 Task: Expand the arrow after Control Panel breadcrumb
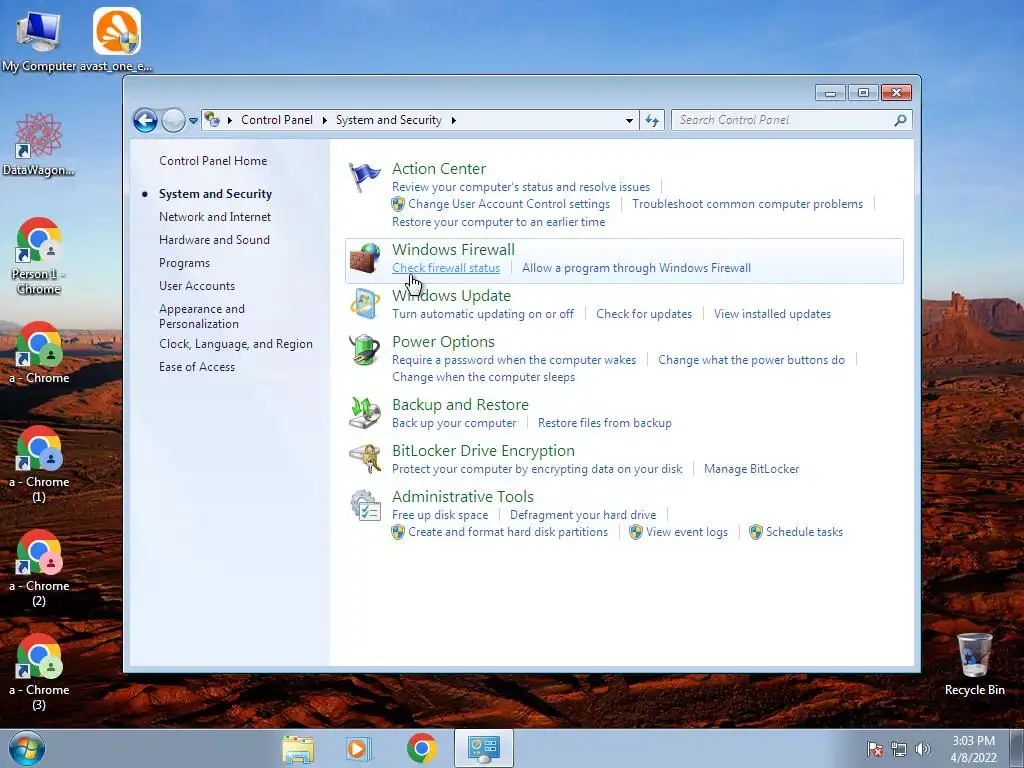pyautogui.click(x=325, y=120)
